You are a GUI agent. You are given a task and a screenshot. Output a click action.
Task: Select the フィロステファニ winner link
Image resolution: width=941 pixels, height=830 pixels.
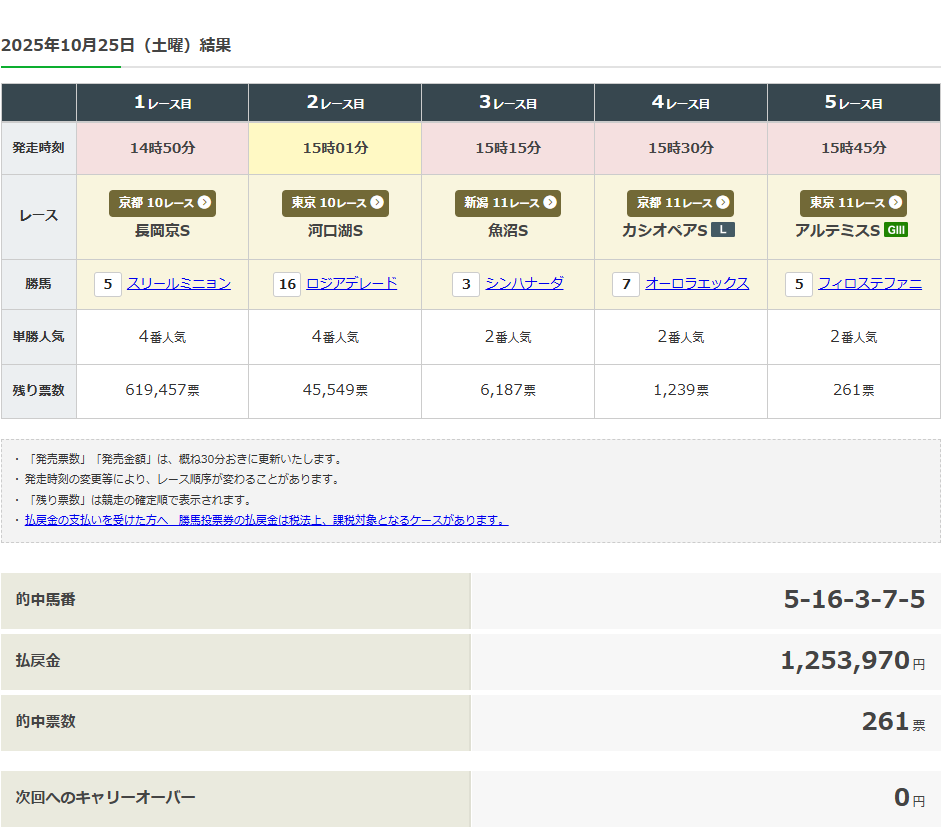[x=870, y=284]
